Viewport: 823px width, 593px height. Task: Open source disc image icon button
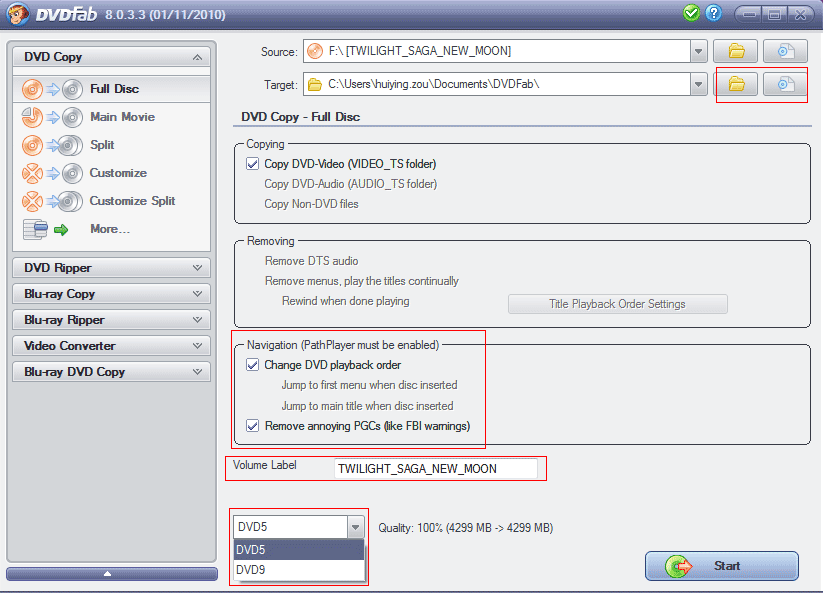click(x=785, y=51)
